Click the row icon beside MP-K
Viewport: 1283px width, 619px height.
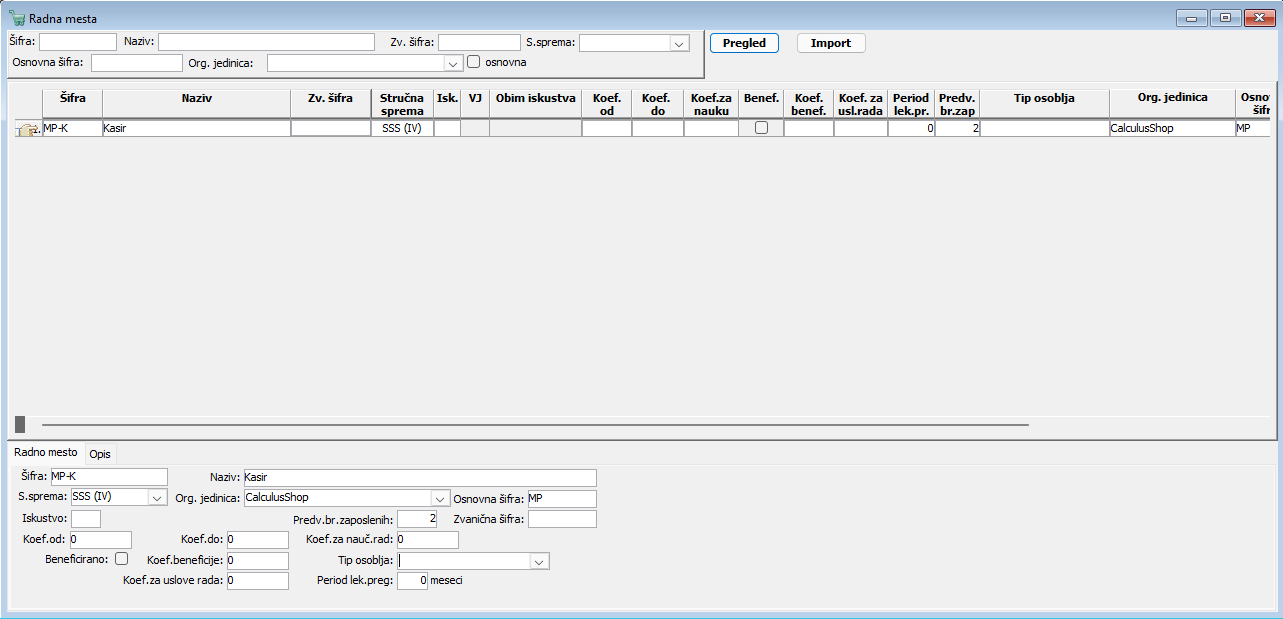(27, 129)
